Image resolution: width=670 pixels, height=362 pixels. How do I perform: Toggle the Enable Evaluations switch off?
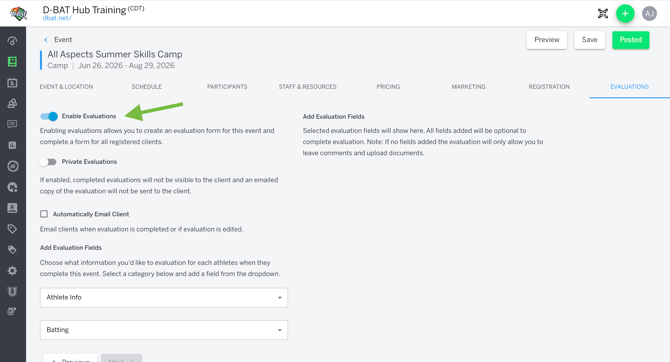tap(49, 116)
